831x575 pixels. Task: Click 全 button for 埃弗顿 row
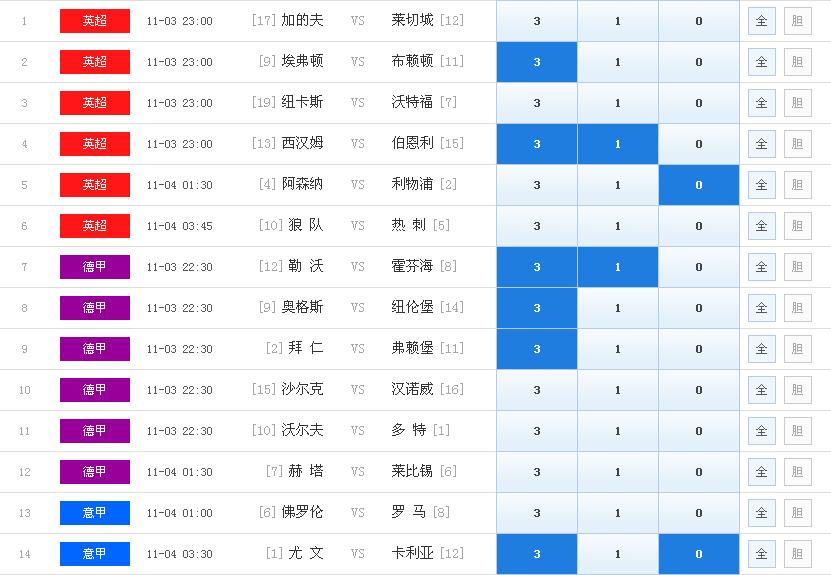click(762, 62)
